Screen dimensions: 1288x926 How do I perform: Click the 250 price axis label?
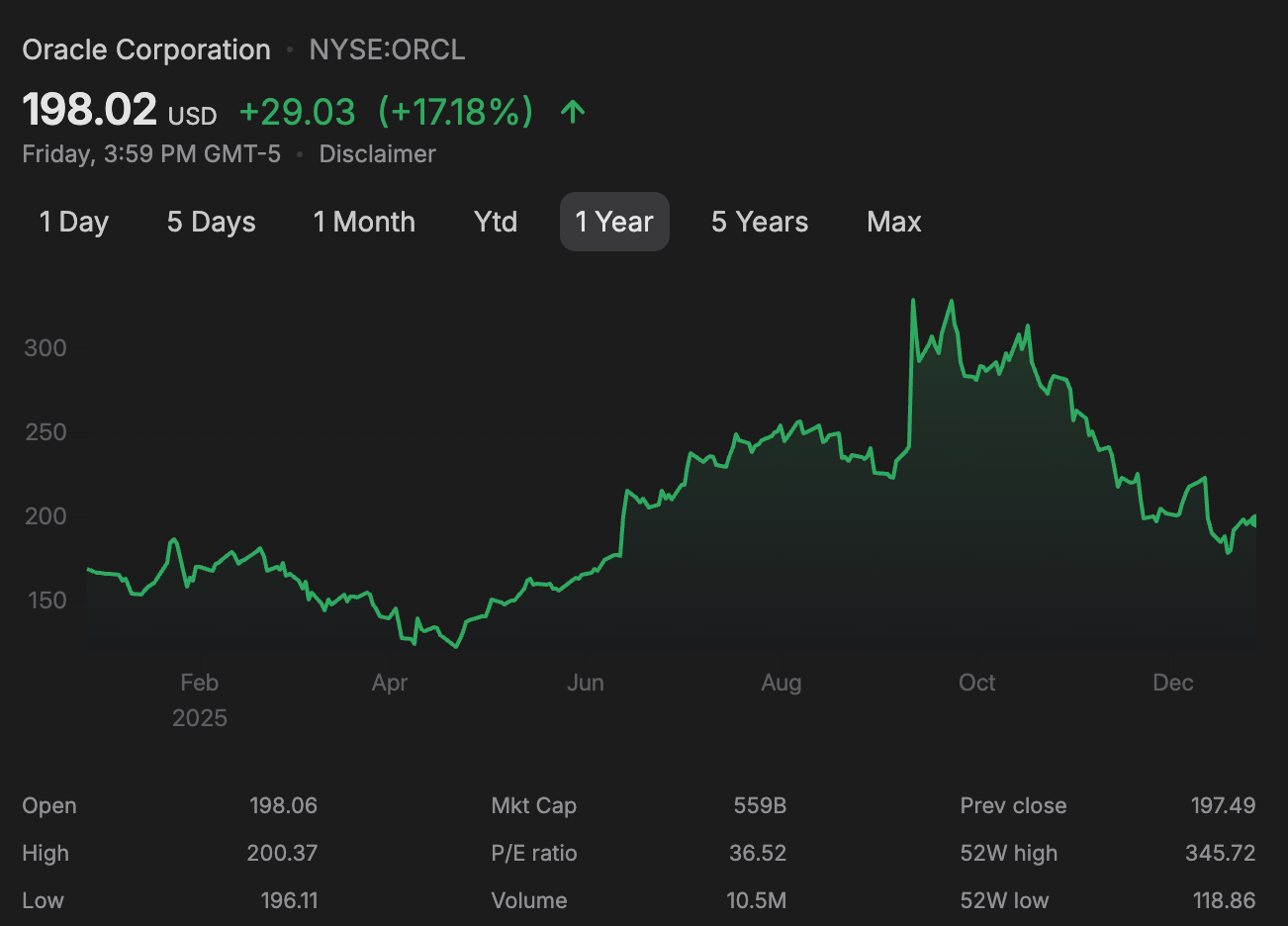46,431
